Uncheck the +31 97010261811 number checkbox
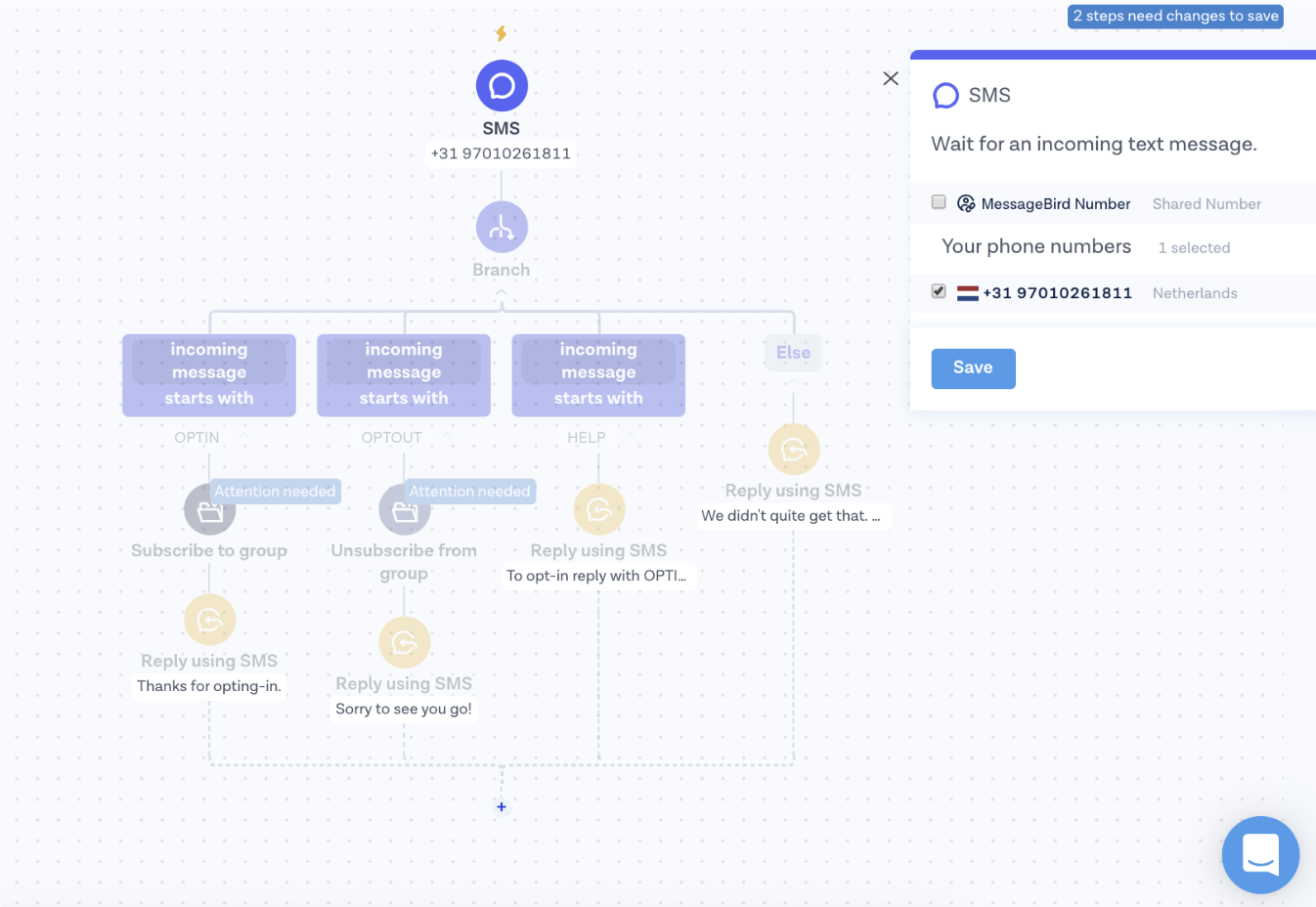Image resolution: width=1316 pixels, height=907 pixels. click(939, 291)
